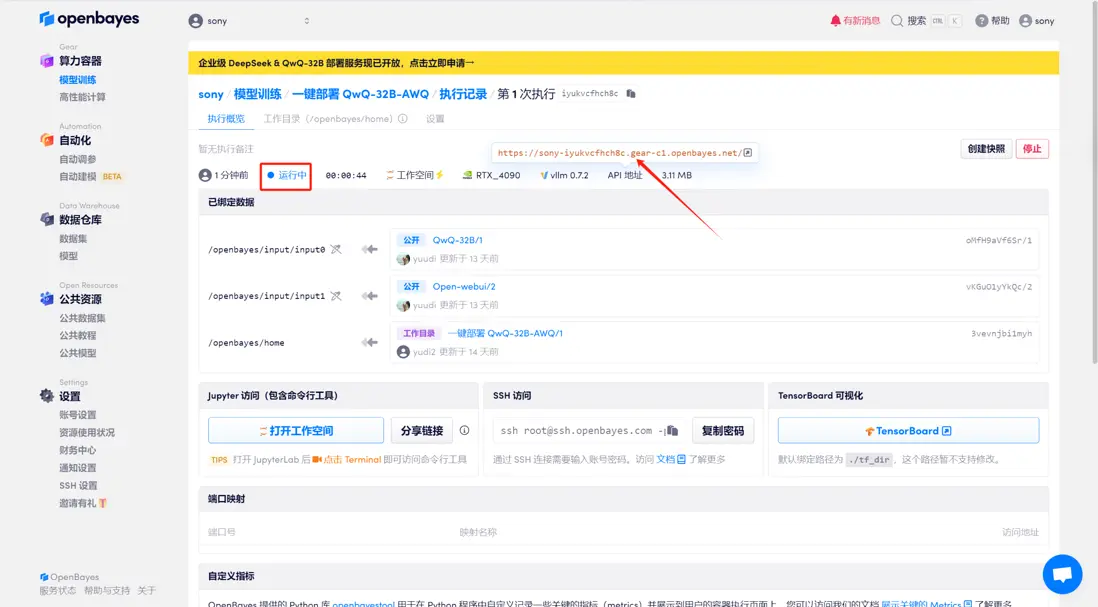Click the 帮助与支持 footer link
This screenshot has width=1098, height=607.
[106, 591]
